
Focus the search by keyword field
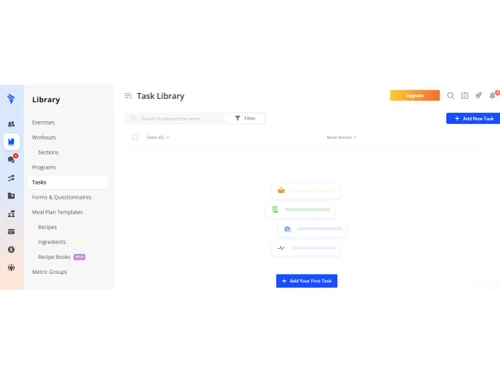click(x=174, y=118)
